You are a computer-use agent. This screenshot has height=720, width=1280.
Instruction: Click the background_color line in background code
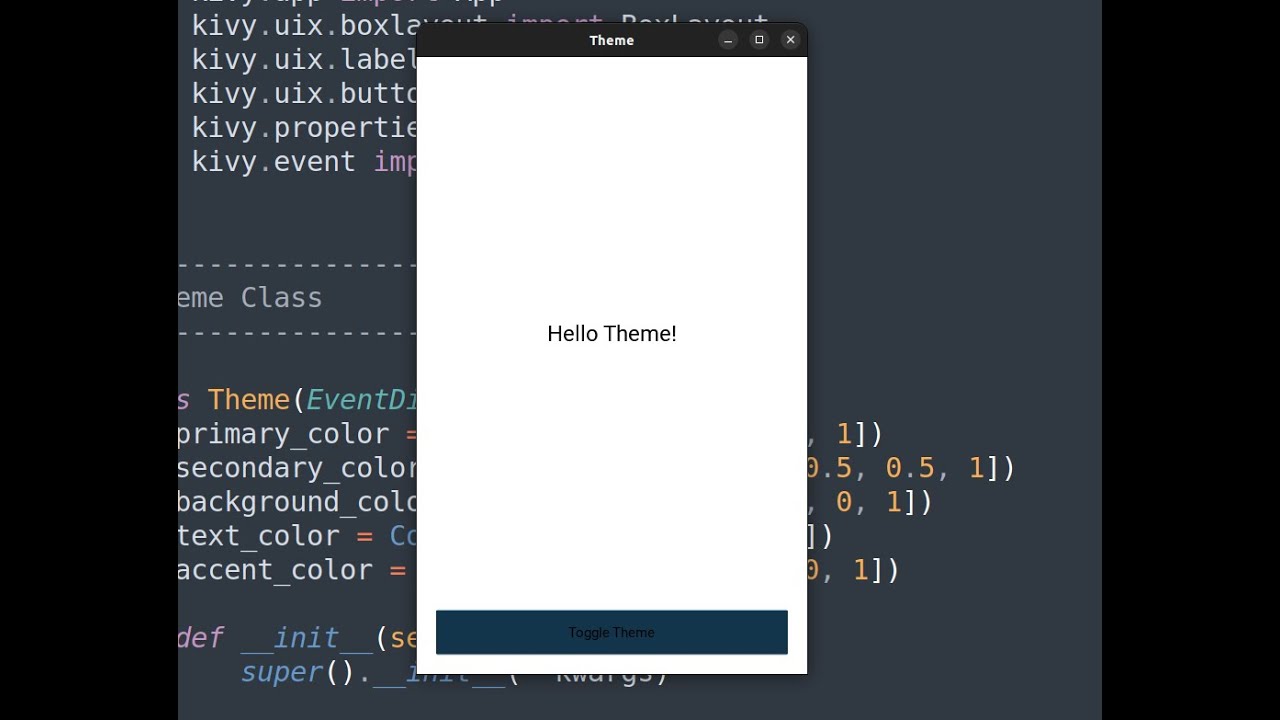(297, 502)
